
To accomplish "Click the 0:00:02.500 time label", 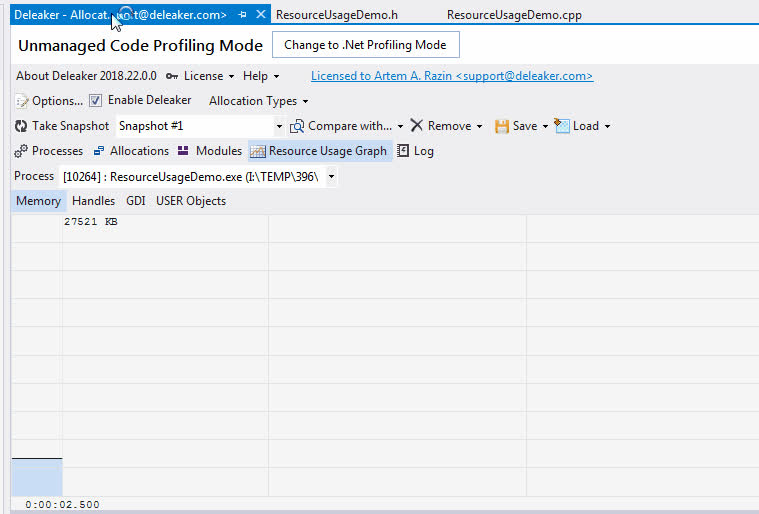I will click(62, 505).
